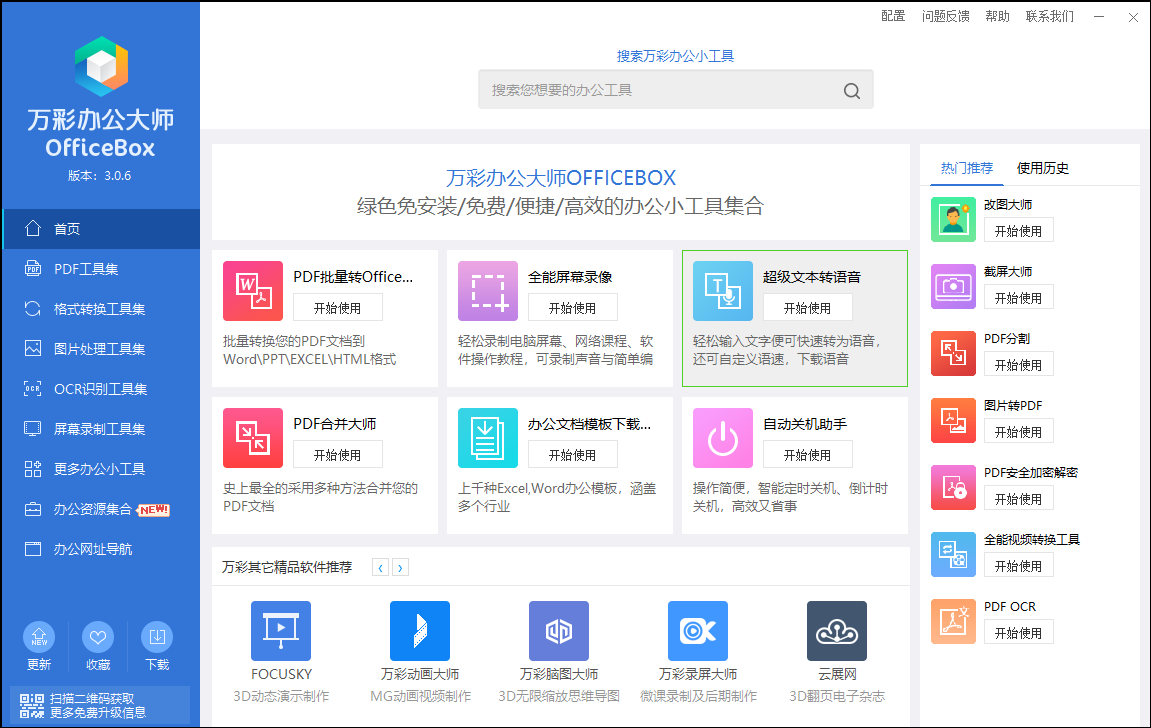Open 办公网址导航 in the sidebar
This screenshot has height=728, width=1151.
pyautogui.click(x=101, y=549)
